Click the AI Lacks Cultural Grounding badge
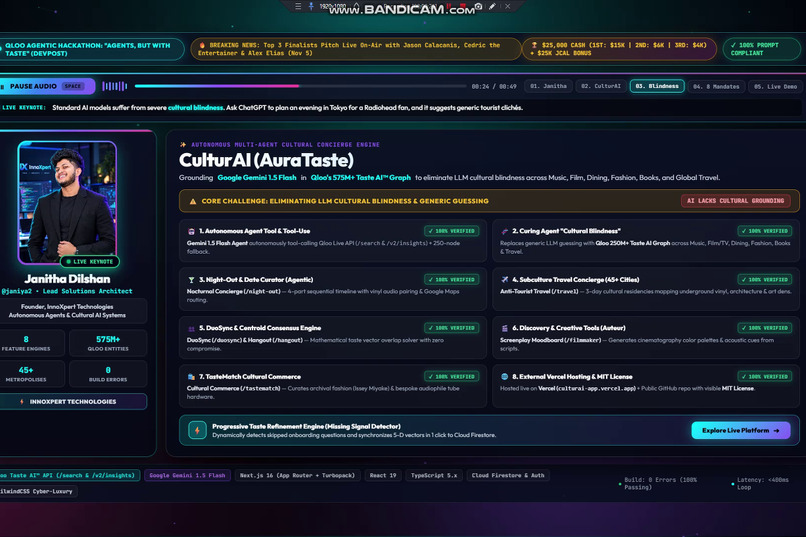The image size is (806, 537). 736,201
